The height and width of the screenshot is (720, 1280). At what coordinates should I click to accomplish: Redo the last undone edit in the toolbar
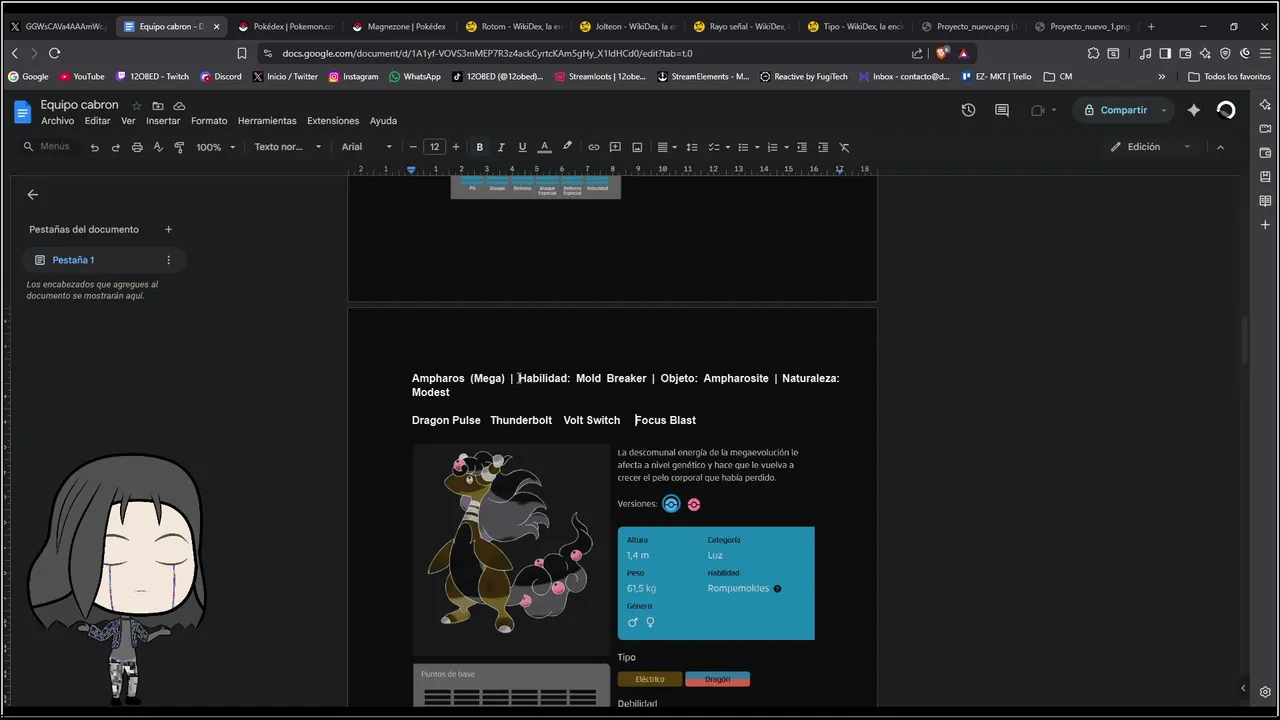[115, 147]
